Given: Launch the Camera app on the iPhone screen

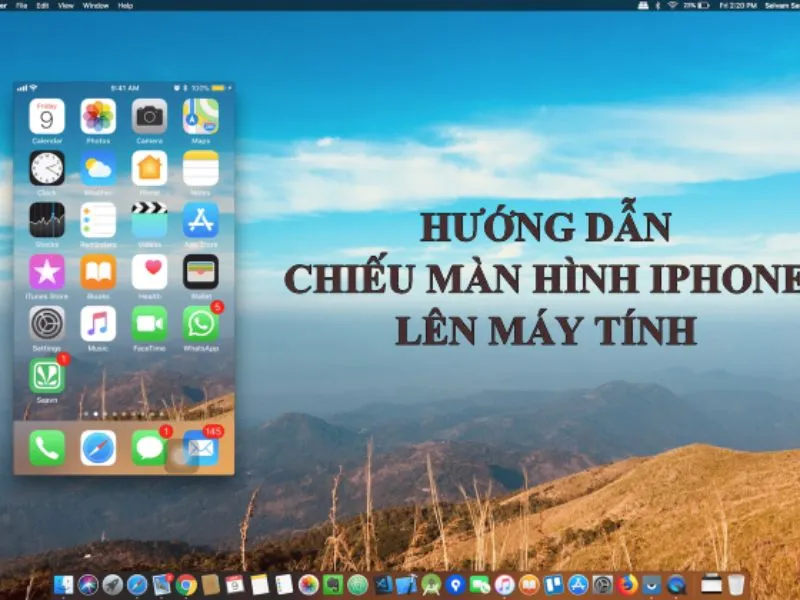Looking at the screenshot, I should (x=149, y=117).
